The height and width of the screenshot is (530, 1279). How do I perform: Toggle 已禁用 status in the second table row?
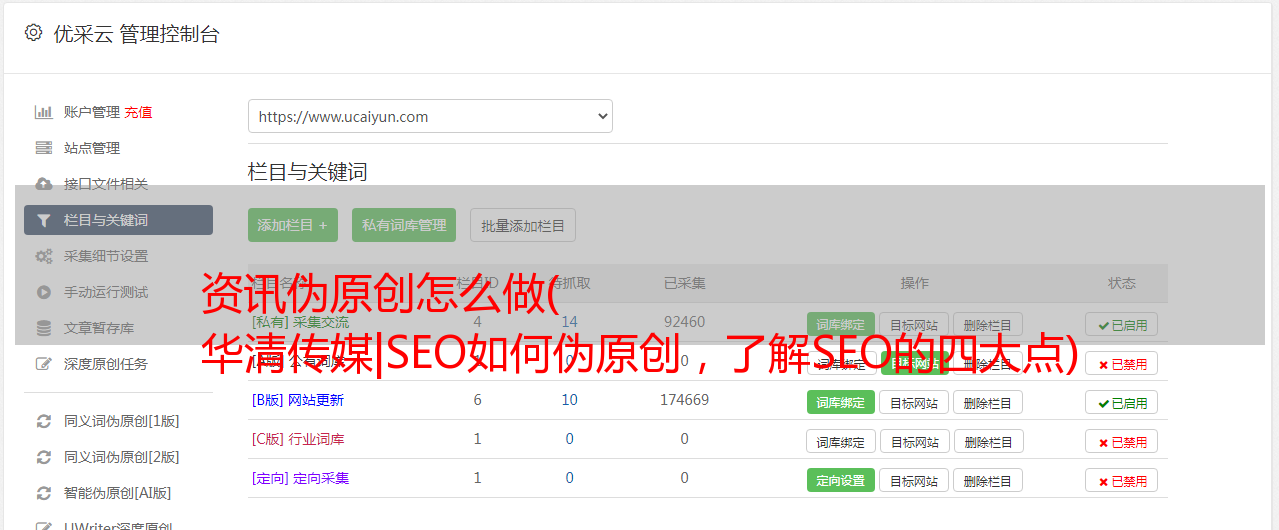click(1121, 363)
